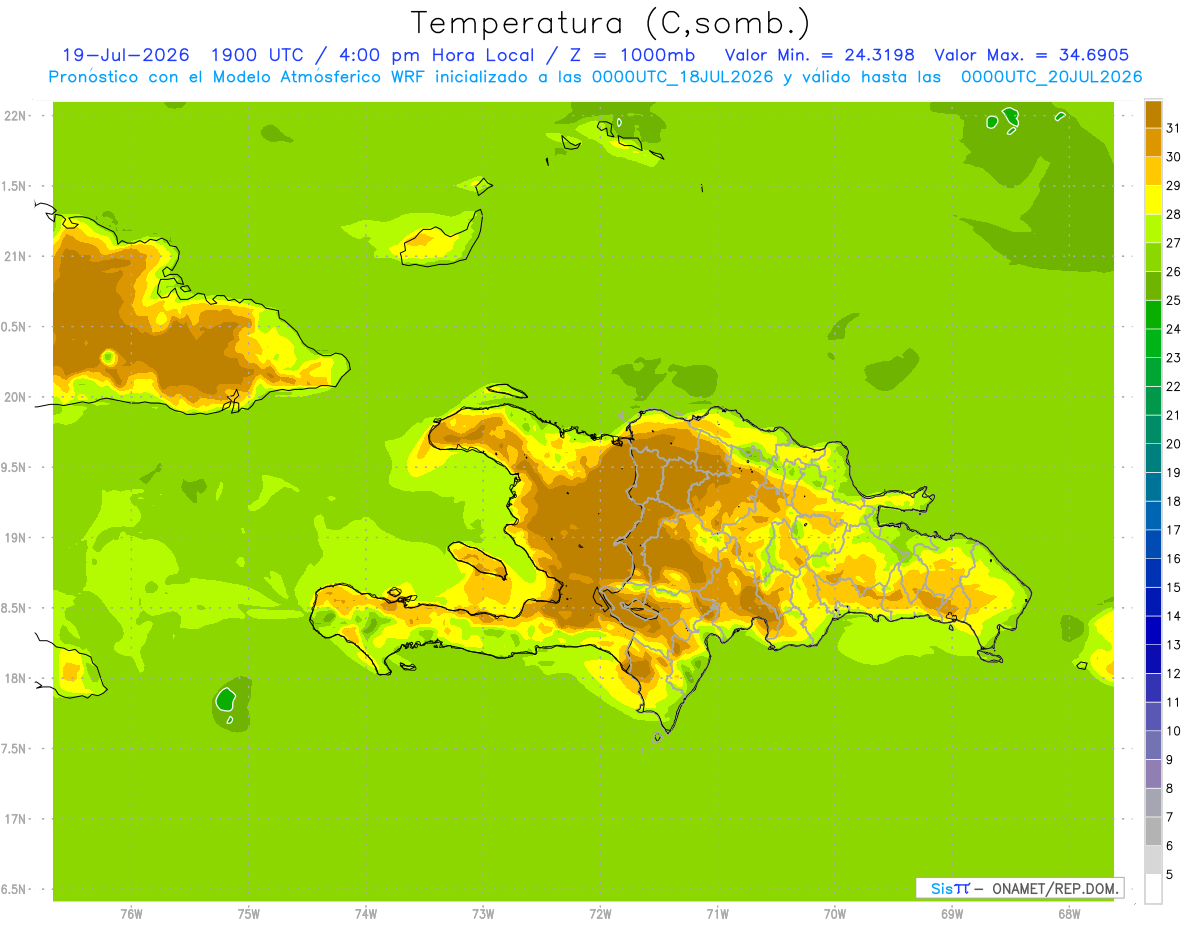This screenshot has height=927, width=1200.
Task: Click the "1900 UTC" time text
Action: coord(258,55)
